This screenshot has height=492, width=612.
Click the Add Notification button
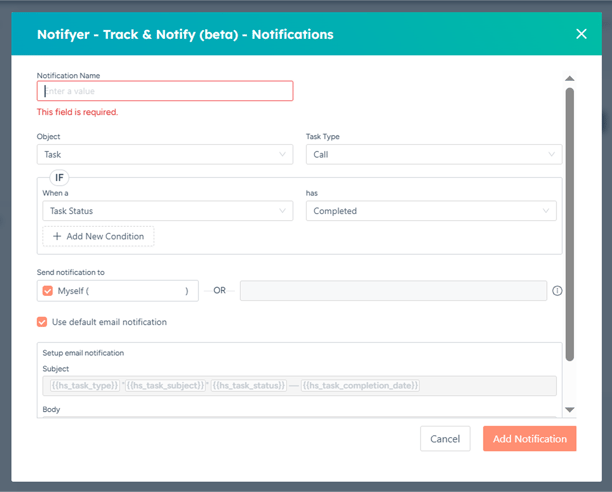[x=530, y=439]
